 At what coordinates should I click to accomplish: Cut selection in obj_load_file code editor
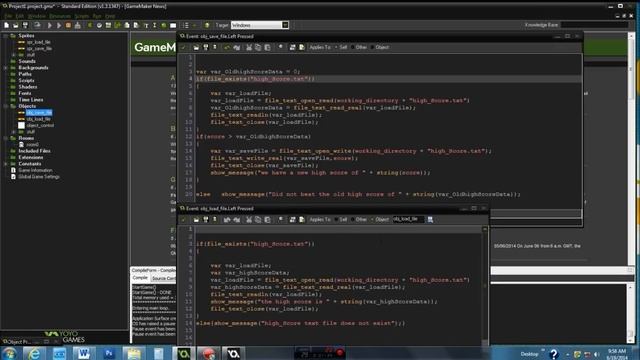pyautogui.click(x=249, y=220)
